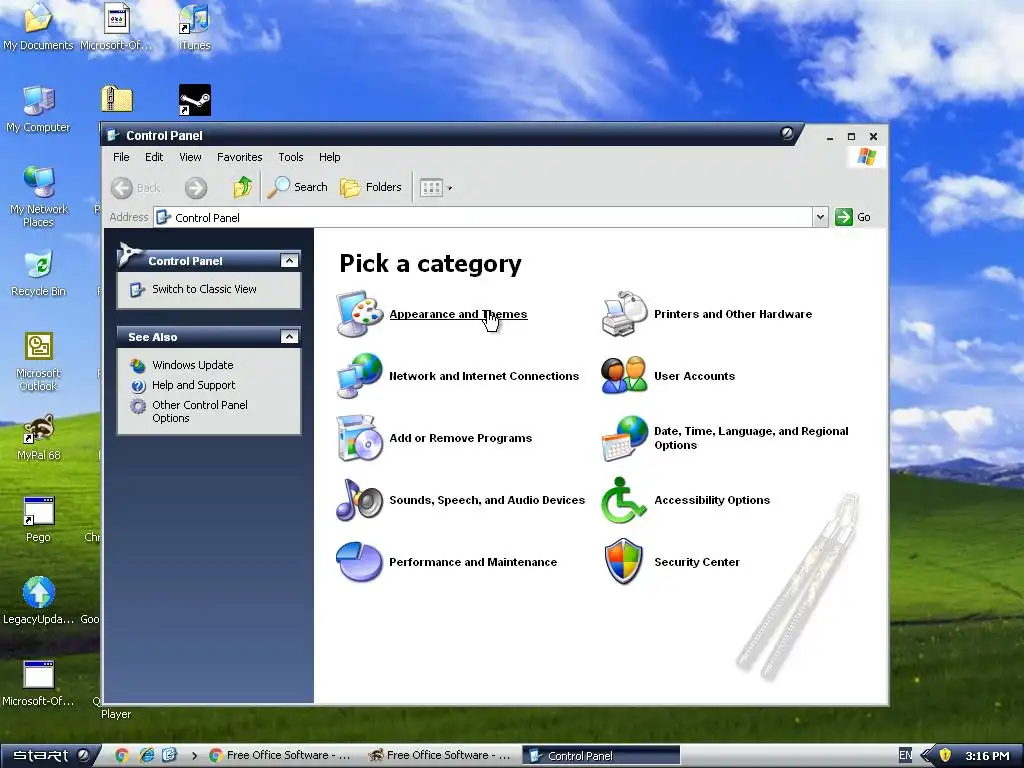Viewport: 1024px width, 768px height.
Task: Select My Network Places desktop icon
Action: coord(38,196)
